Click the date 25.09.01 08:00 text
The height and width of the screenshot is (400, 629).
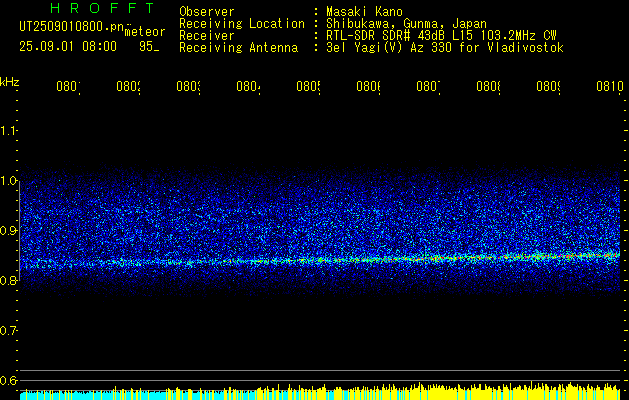[x=68, y=47]
